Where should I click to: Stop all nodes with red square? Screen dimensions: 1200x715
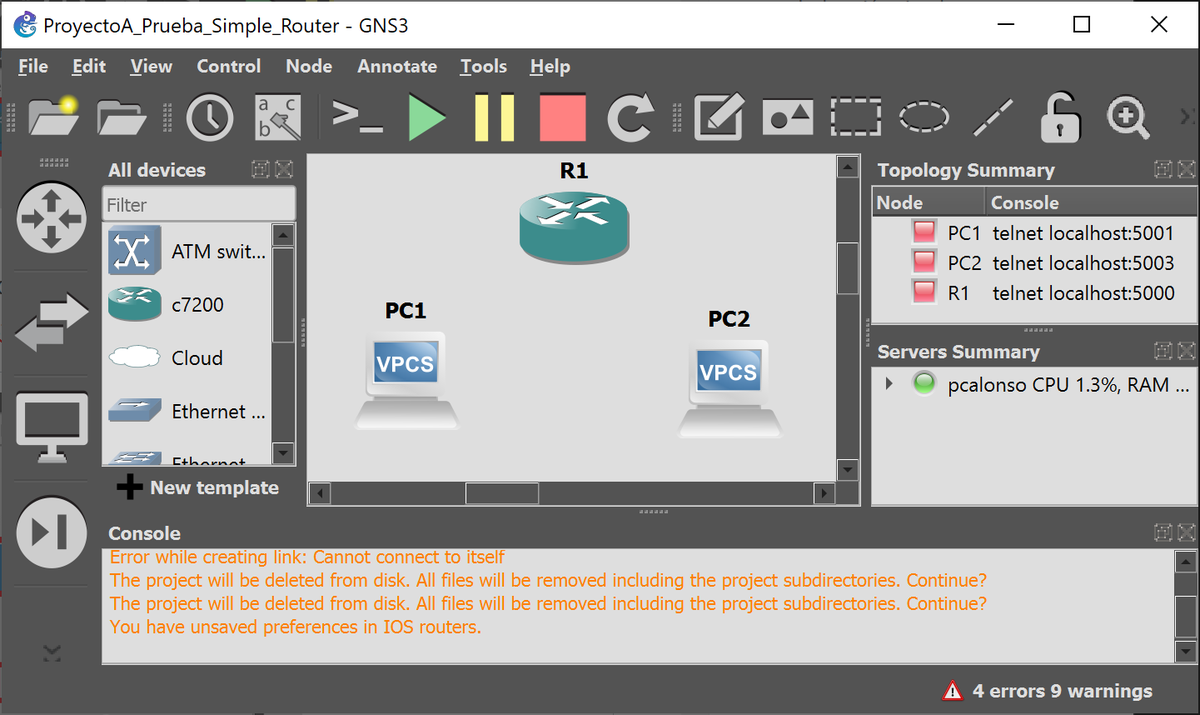point(562,117)
